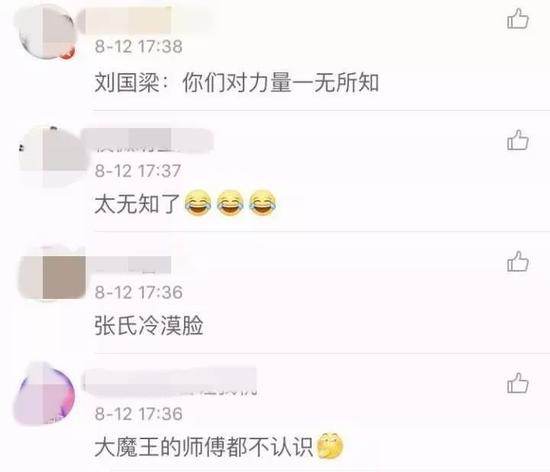The height and width of the screenshot is (472, 550).
Task: Click the 8-12 17:38 timestamp
Action: coord(139,47)
